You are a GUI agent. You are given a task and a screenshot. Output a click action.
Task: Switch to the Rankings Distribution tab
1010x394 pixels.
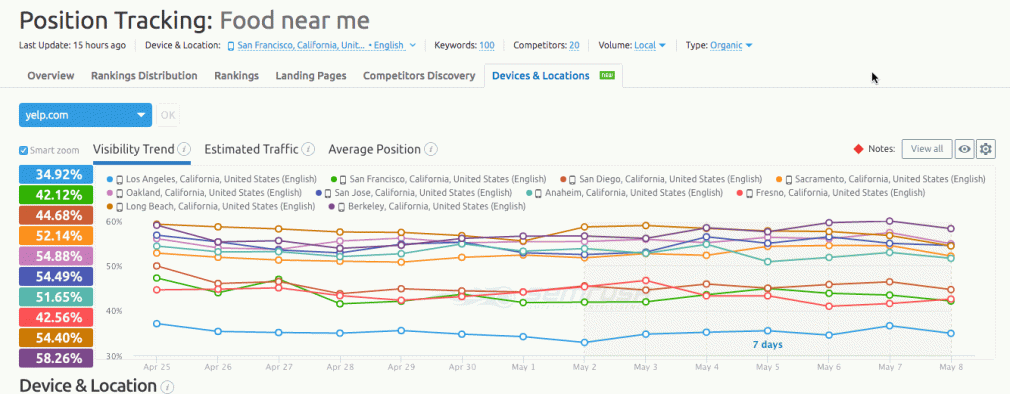144,76
